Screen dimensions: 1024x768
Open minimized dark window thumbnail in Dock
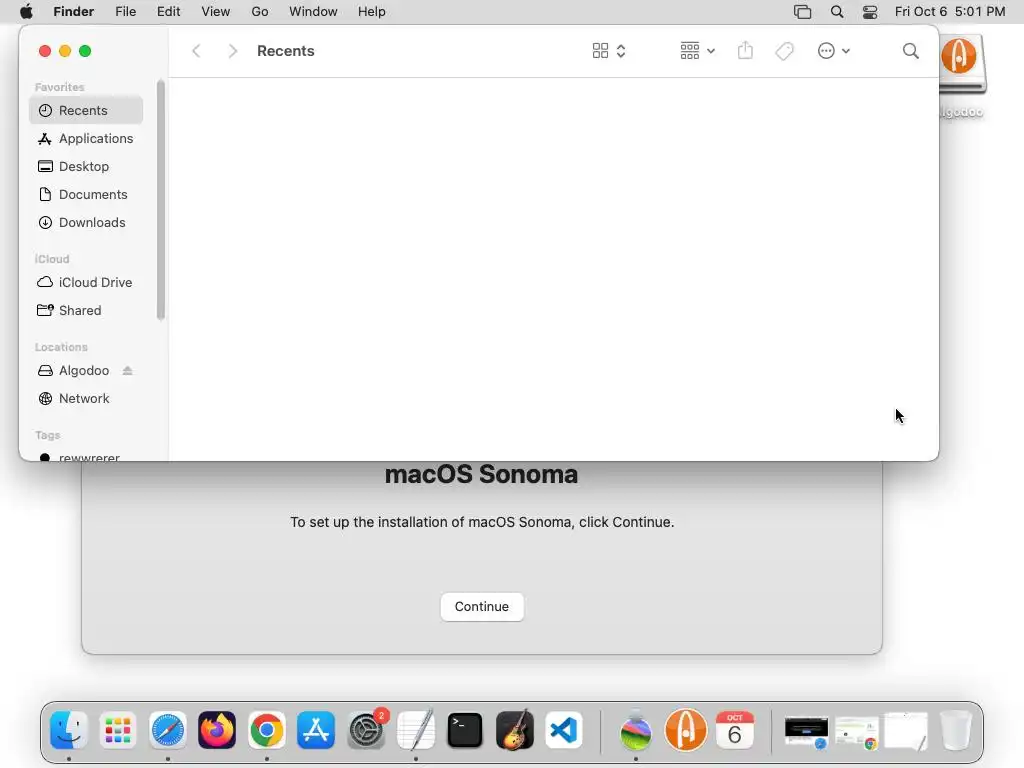click(x=807, y=732)
